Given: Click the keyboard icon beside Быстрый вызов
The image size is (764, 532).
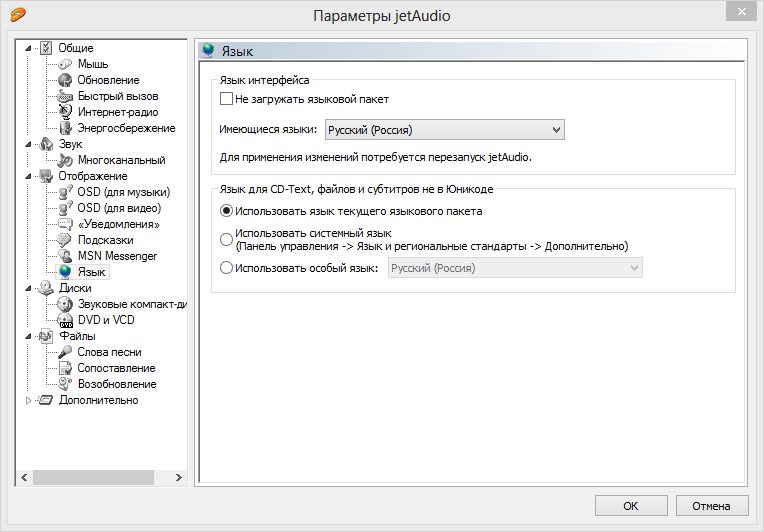Looking at the screenshot, I should [65, 96].
